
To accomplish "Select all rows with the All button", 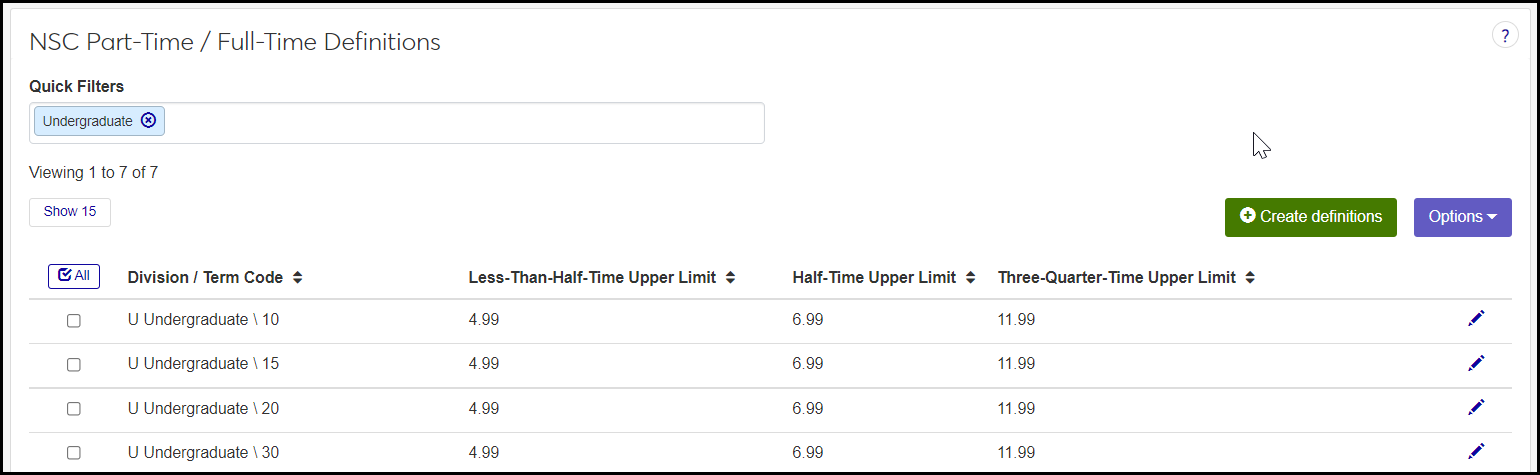I will tap(74, 276).
